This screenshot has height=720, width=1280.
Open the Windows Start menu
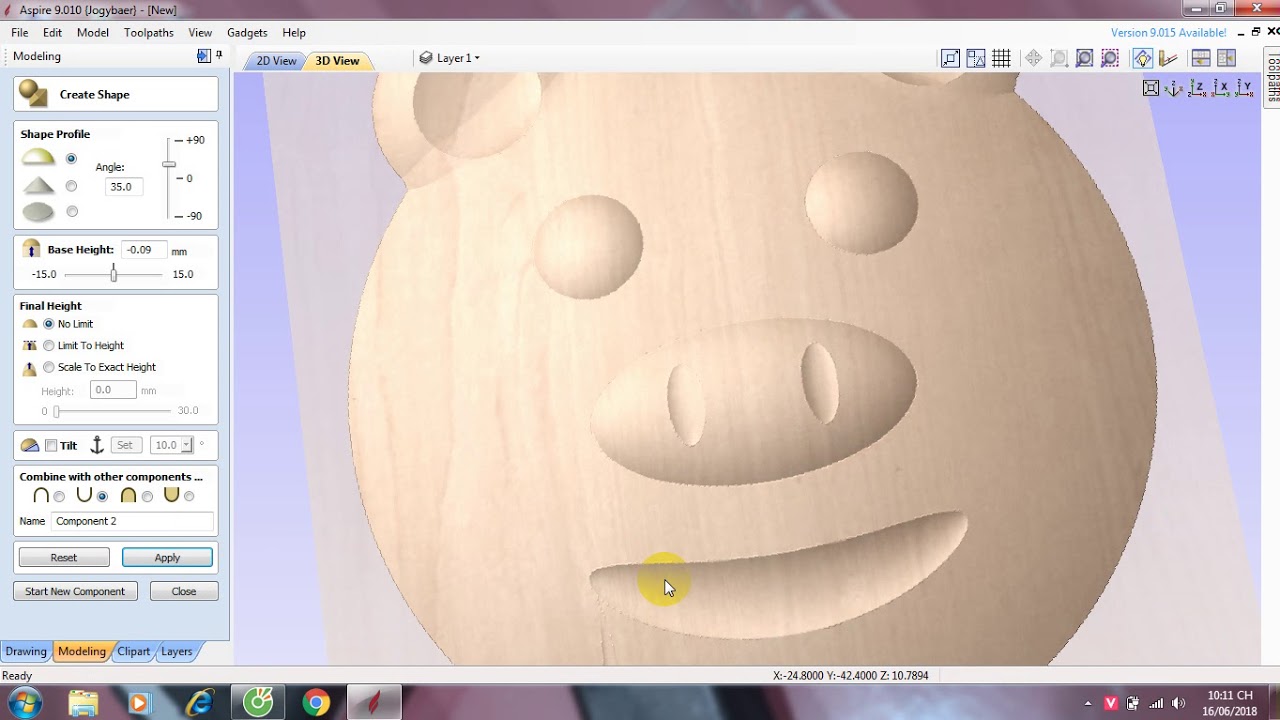coord(24,702)
